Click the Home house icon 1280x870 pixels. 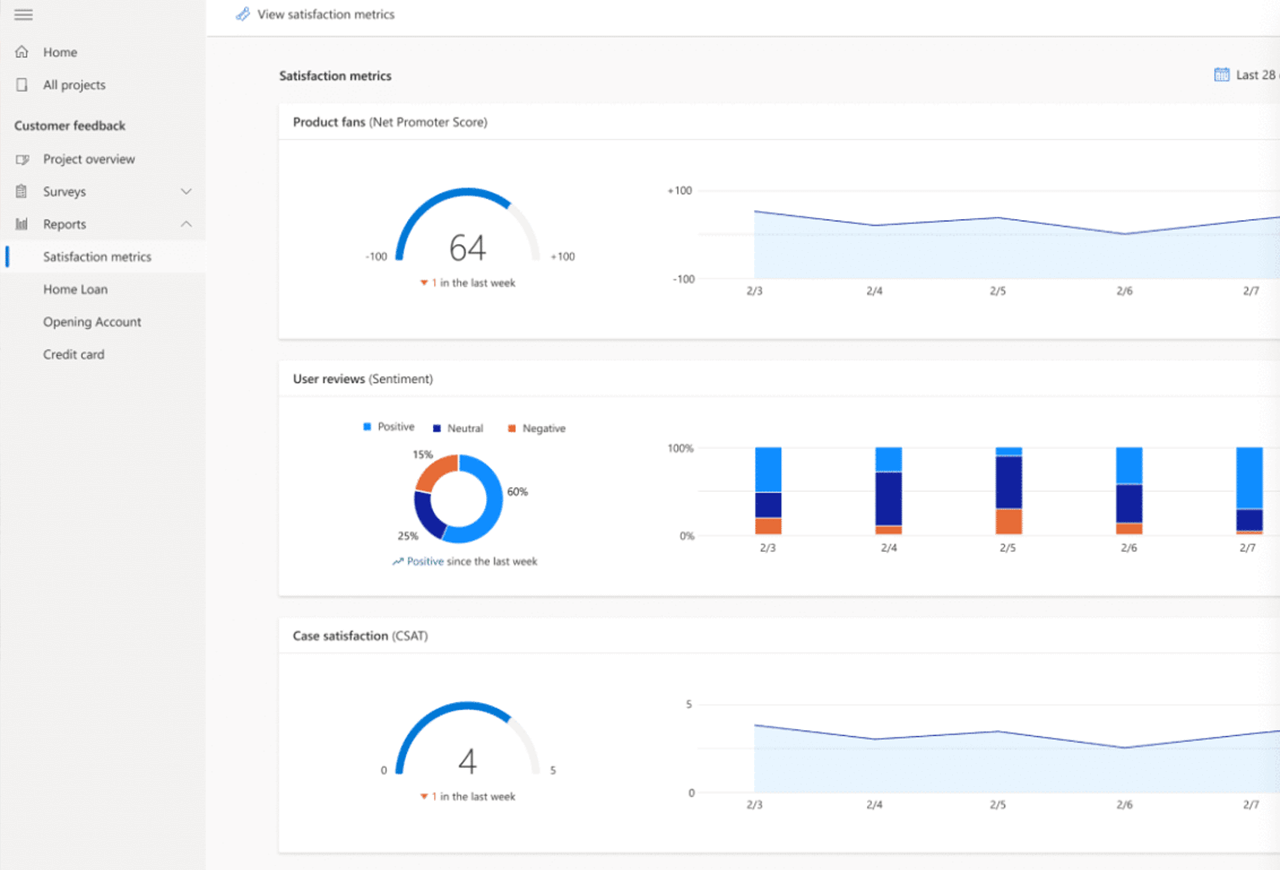coord(22,52)
